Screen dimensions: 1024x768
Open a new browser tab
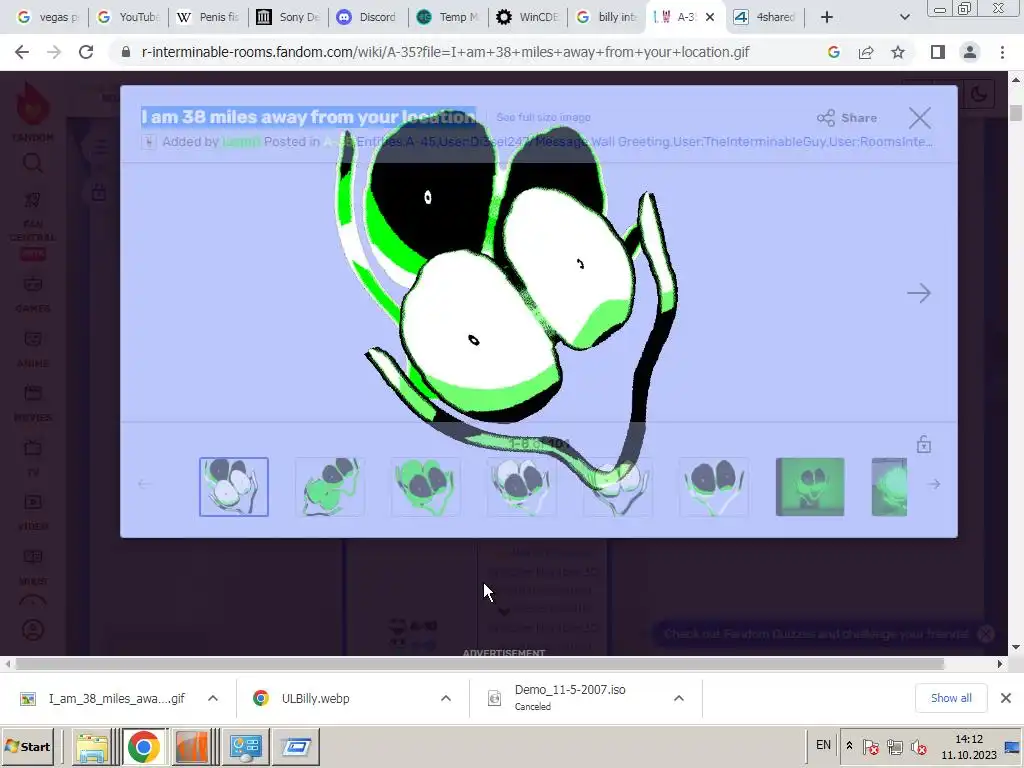tap(827, 17)
